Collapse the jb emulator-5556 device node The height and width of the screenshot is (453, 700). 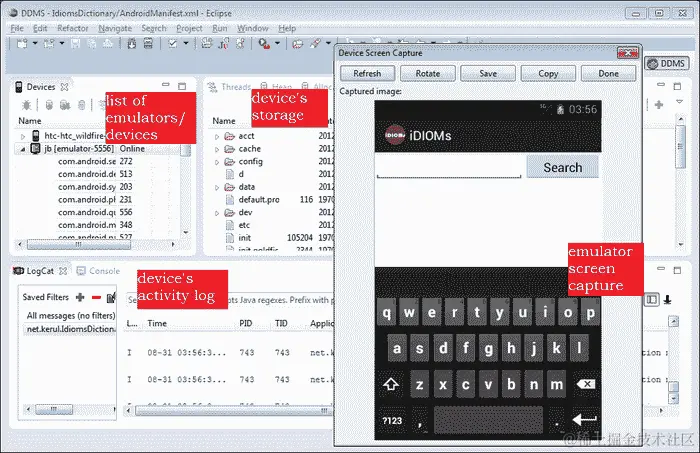(x=23, y=149)
